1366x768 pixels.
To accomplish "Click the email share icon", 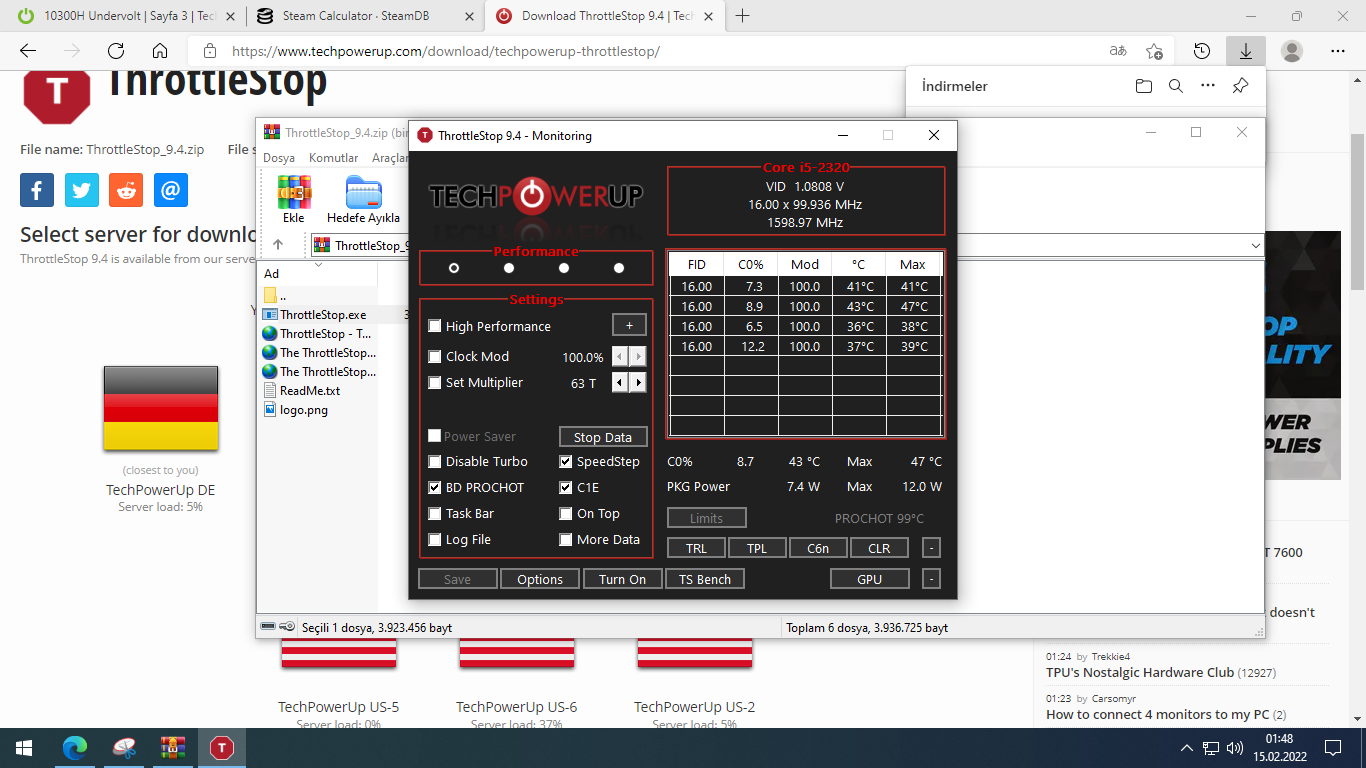I will click(x=171, y=190).
